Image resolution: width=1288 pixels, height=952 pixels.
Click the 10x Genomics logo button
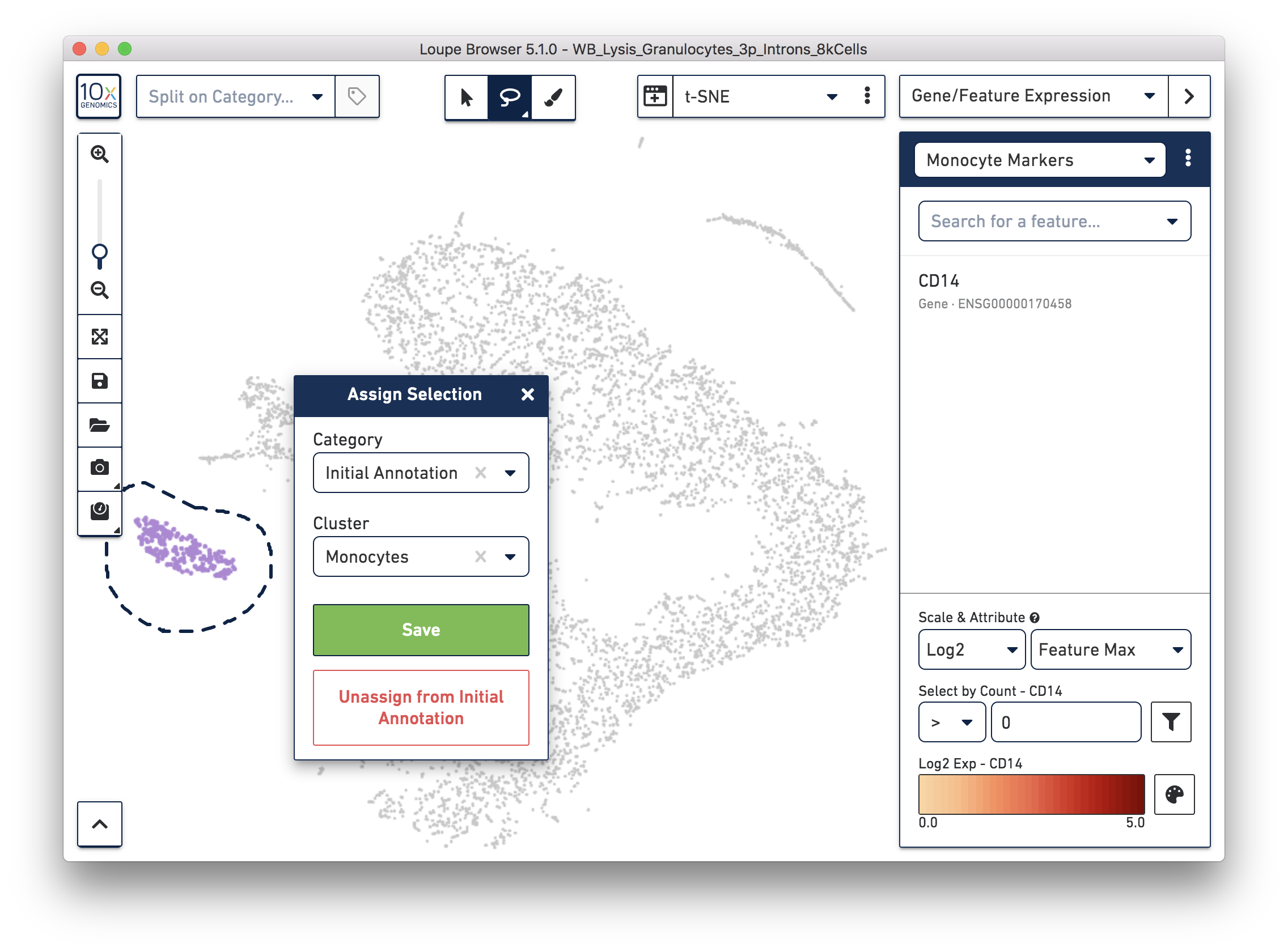(x=99, y=96)
